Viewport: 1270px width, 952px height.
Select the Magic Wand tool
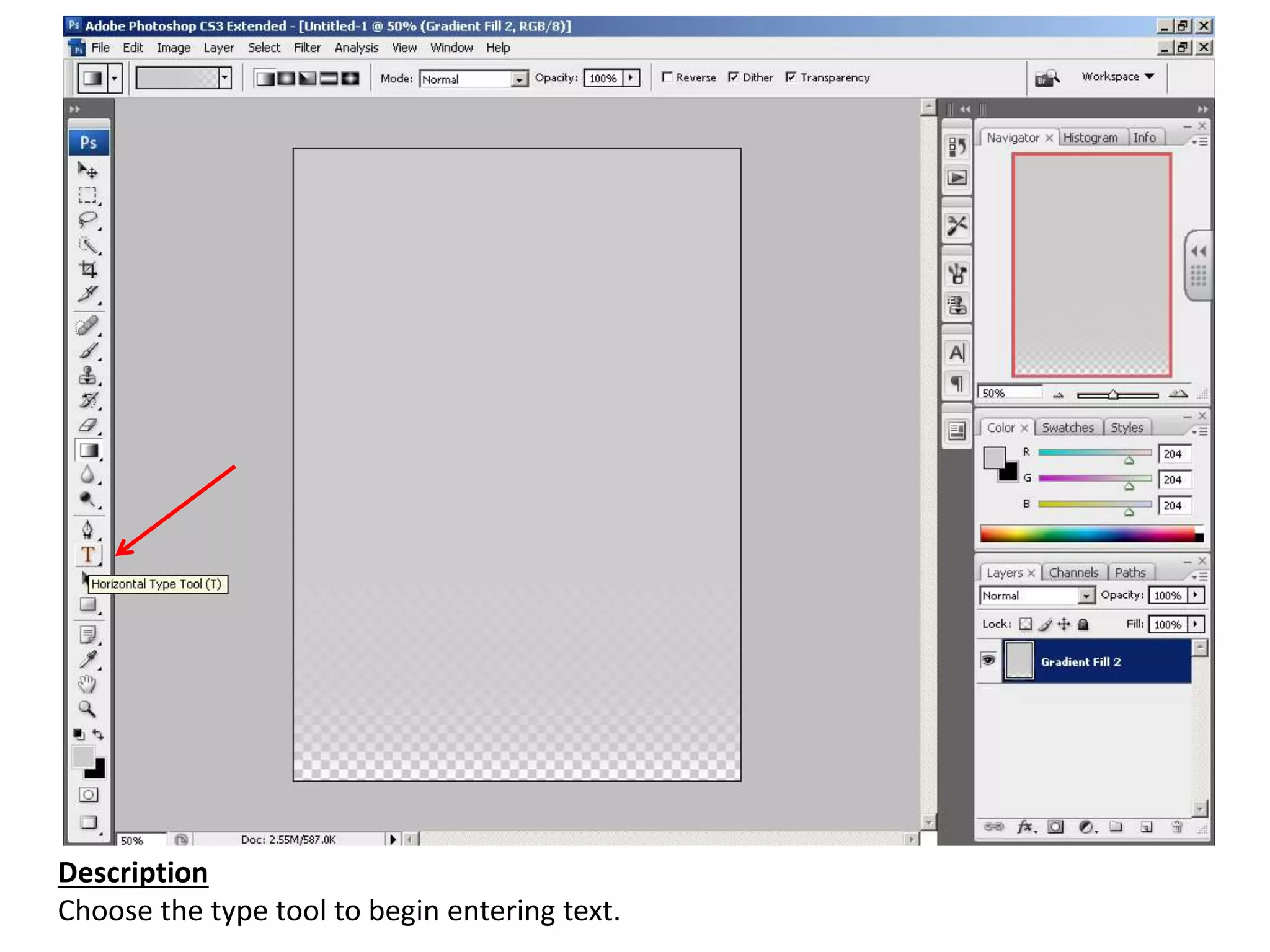coord(88,245)
